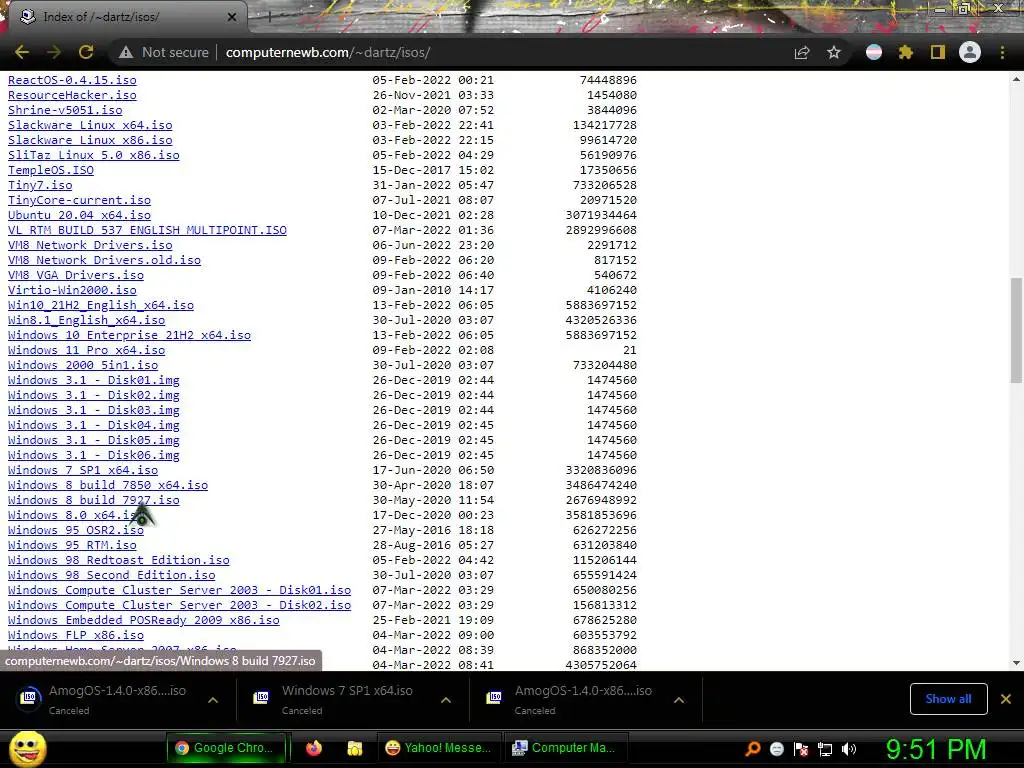Open the Chrome three-dot menu
Screen dimensions: 1024x768
[1002, 52]
